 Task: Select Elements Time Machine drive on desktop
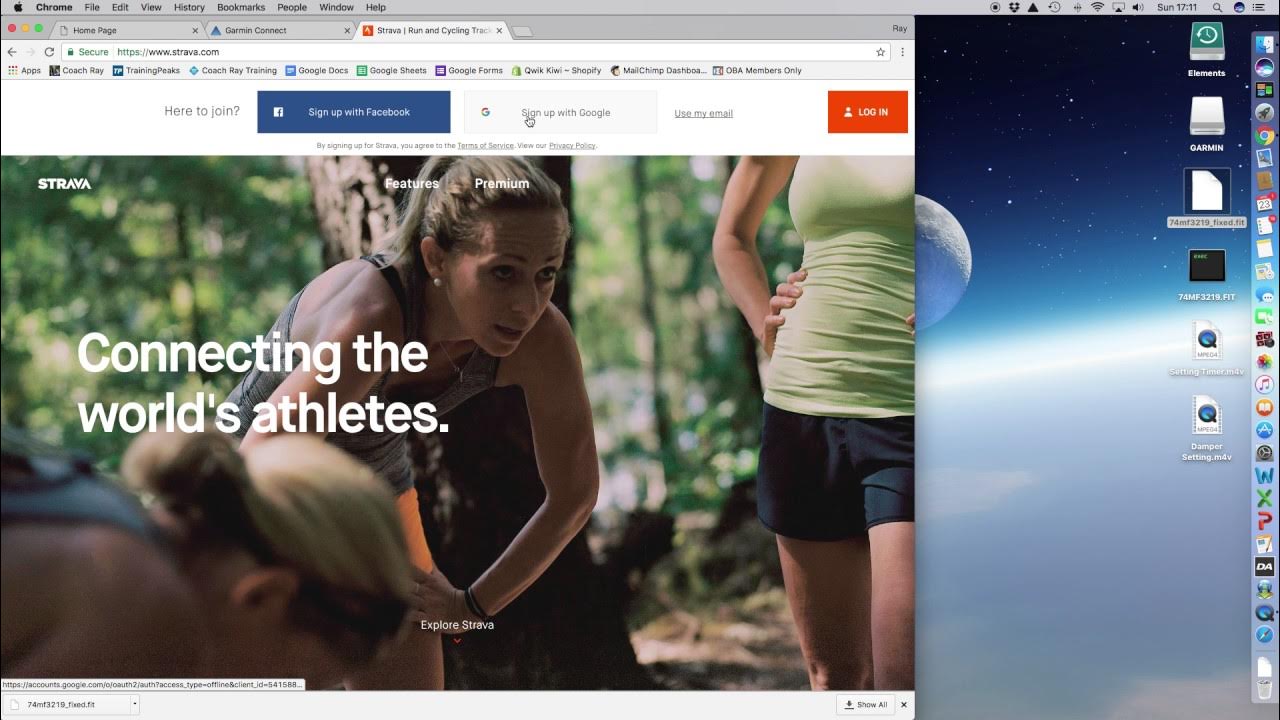tap(1207, 50)
